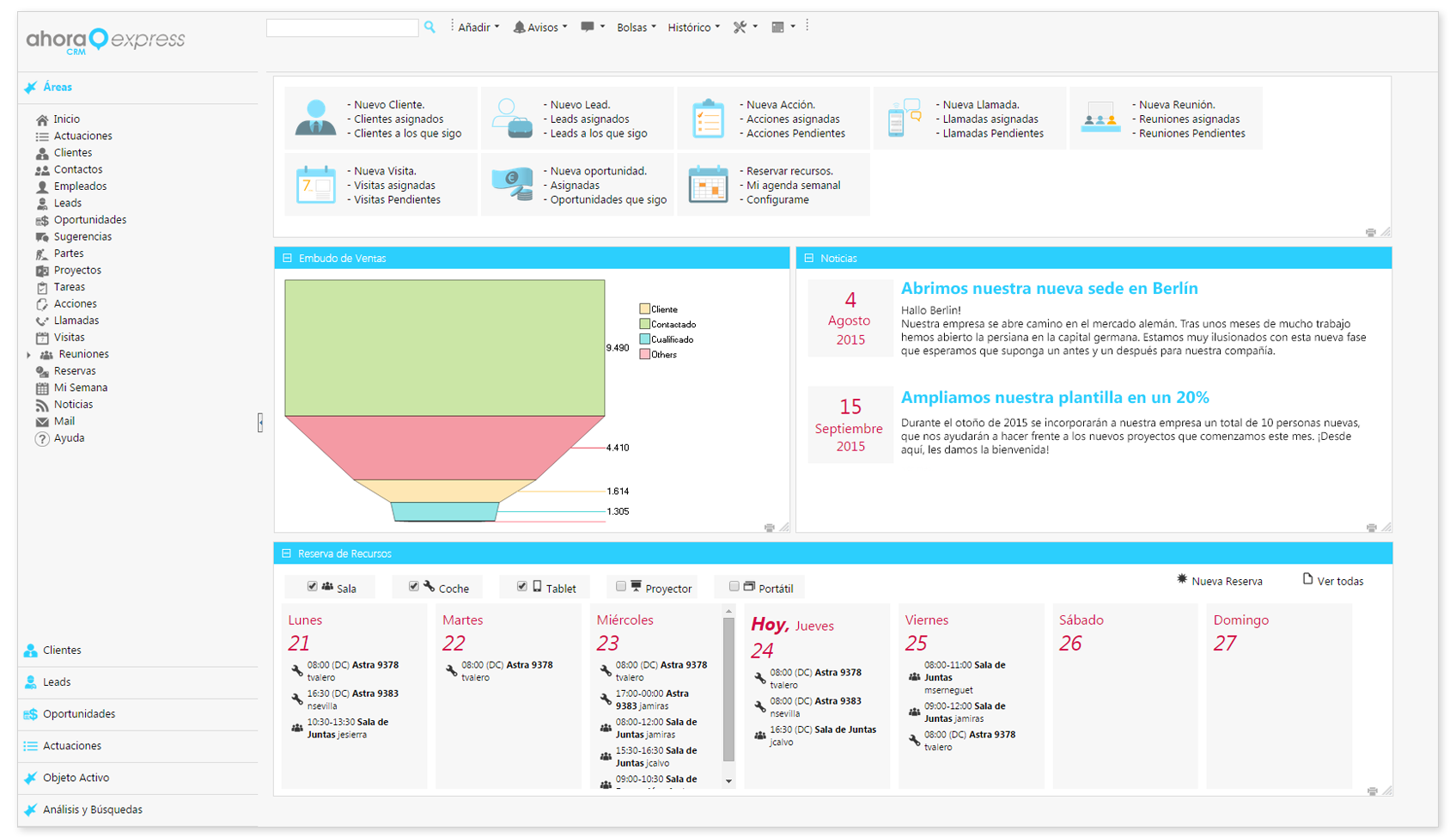
Task: Click the Clientes asignados link
Action: [x=399, y=119]
